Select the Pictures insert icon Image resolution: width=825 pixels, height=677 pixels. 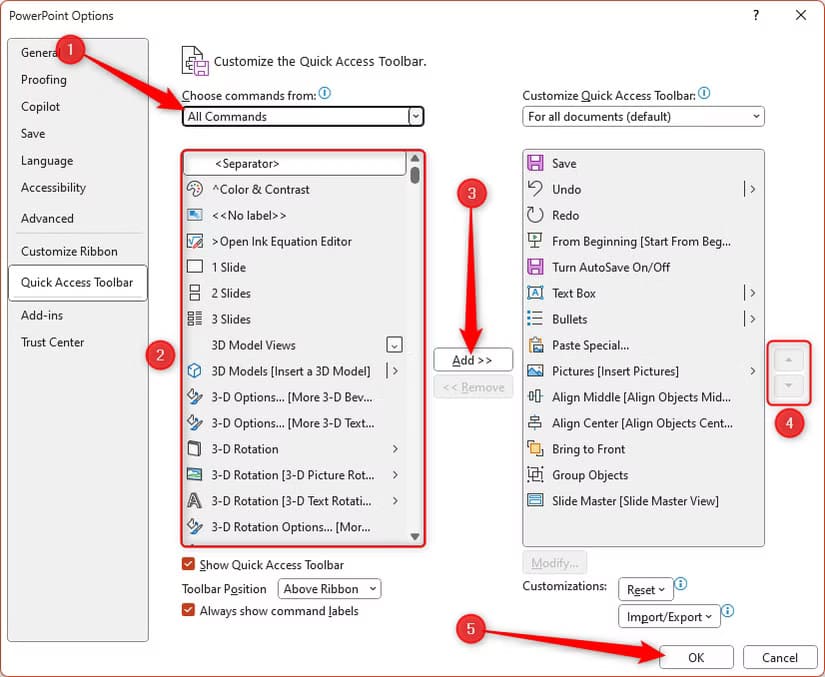535,371
